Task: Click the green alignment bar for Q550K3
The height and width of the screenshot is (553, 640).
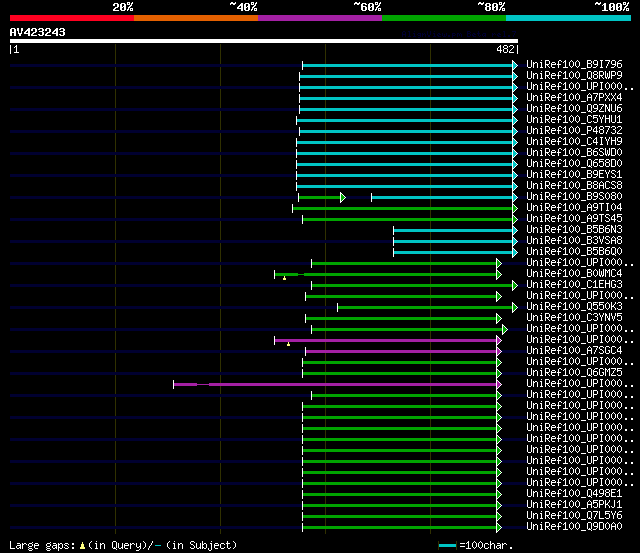Action: point(425,308)
